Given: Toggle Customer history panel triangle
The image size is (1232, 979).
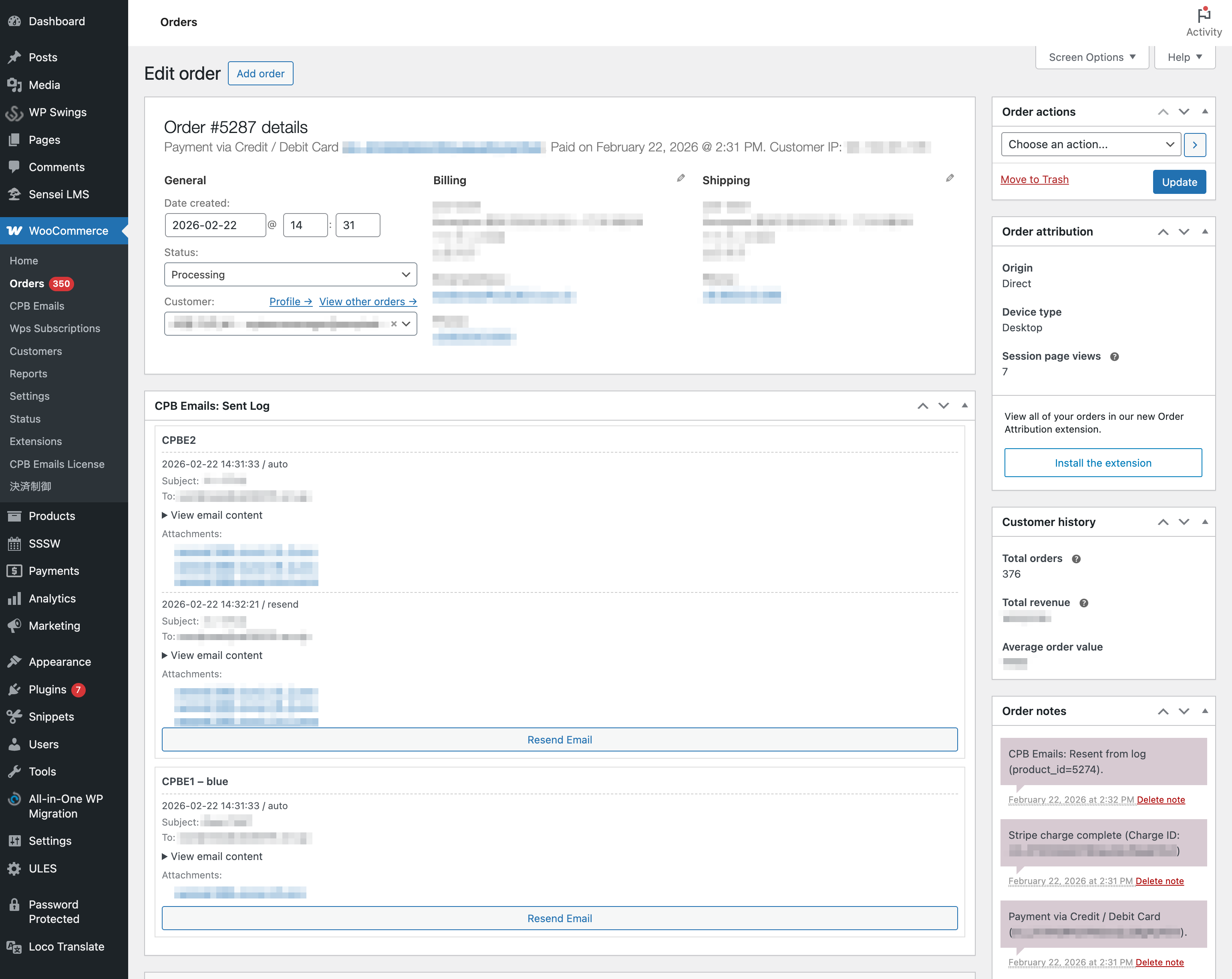Looking at the screenshot, I should (1205, 522).
